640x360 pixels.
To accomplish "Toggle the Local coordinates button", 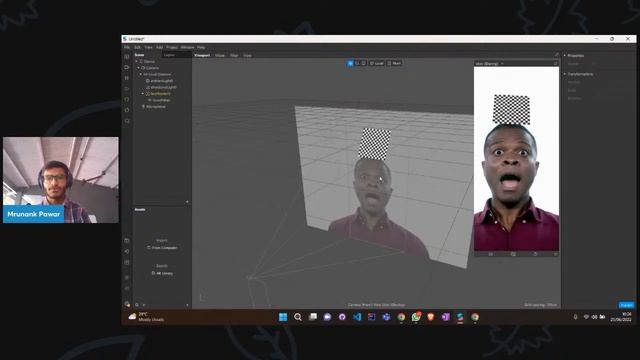I will pos(377,63).
